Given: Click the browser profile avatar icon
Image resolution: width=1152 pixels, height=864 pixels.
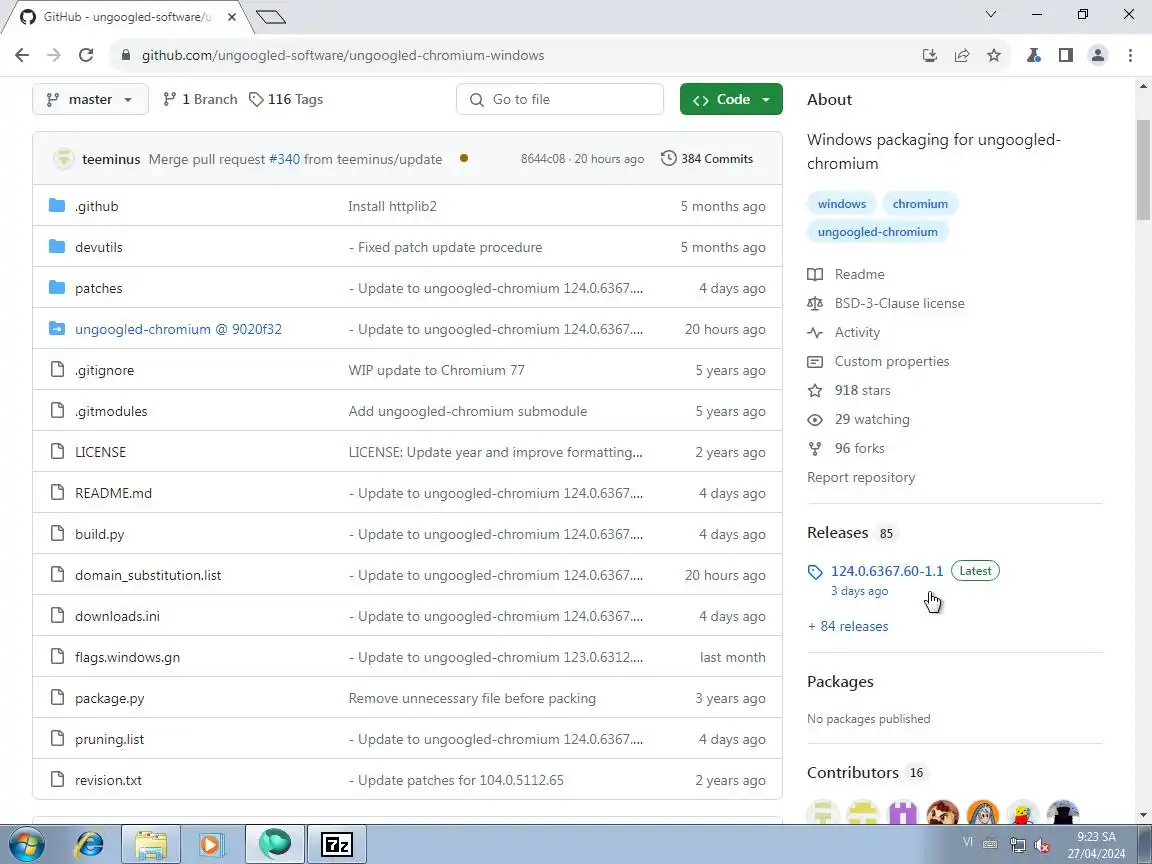Looking at the screenshot, I should [1098, 55].
